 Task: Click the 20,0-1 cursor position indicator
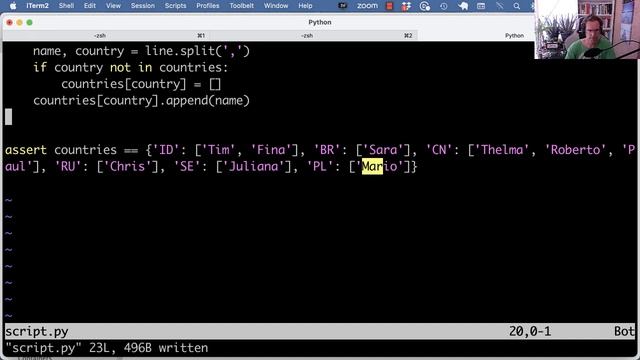pos(529,331)
